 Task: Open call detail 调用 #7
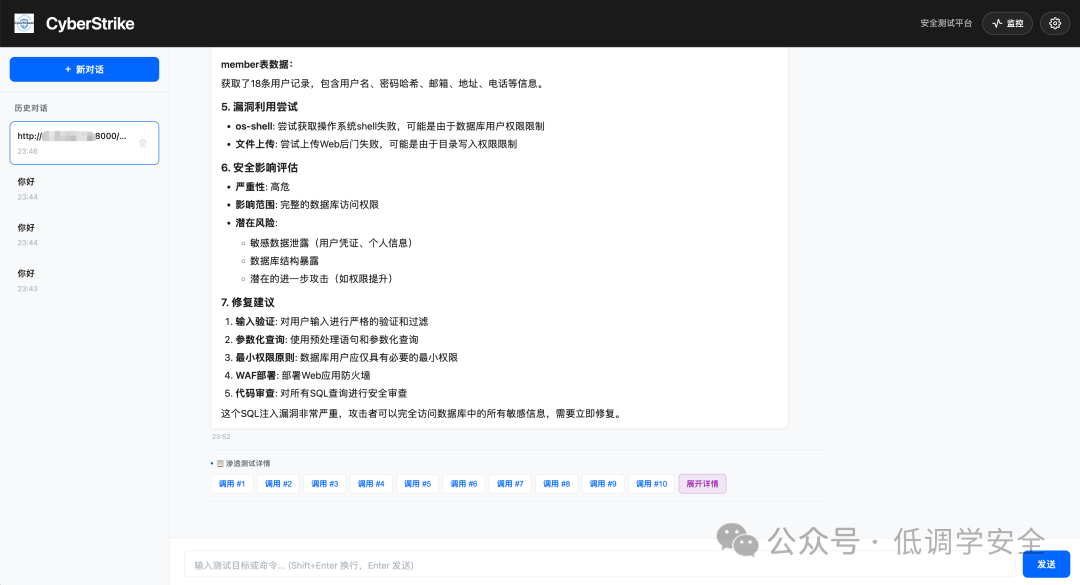pos(510,484)
